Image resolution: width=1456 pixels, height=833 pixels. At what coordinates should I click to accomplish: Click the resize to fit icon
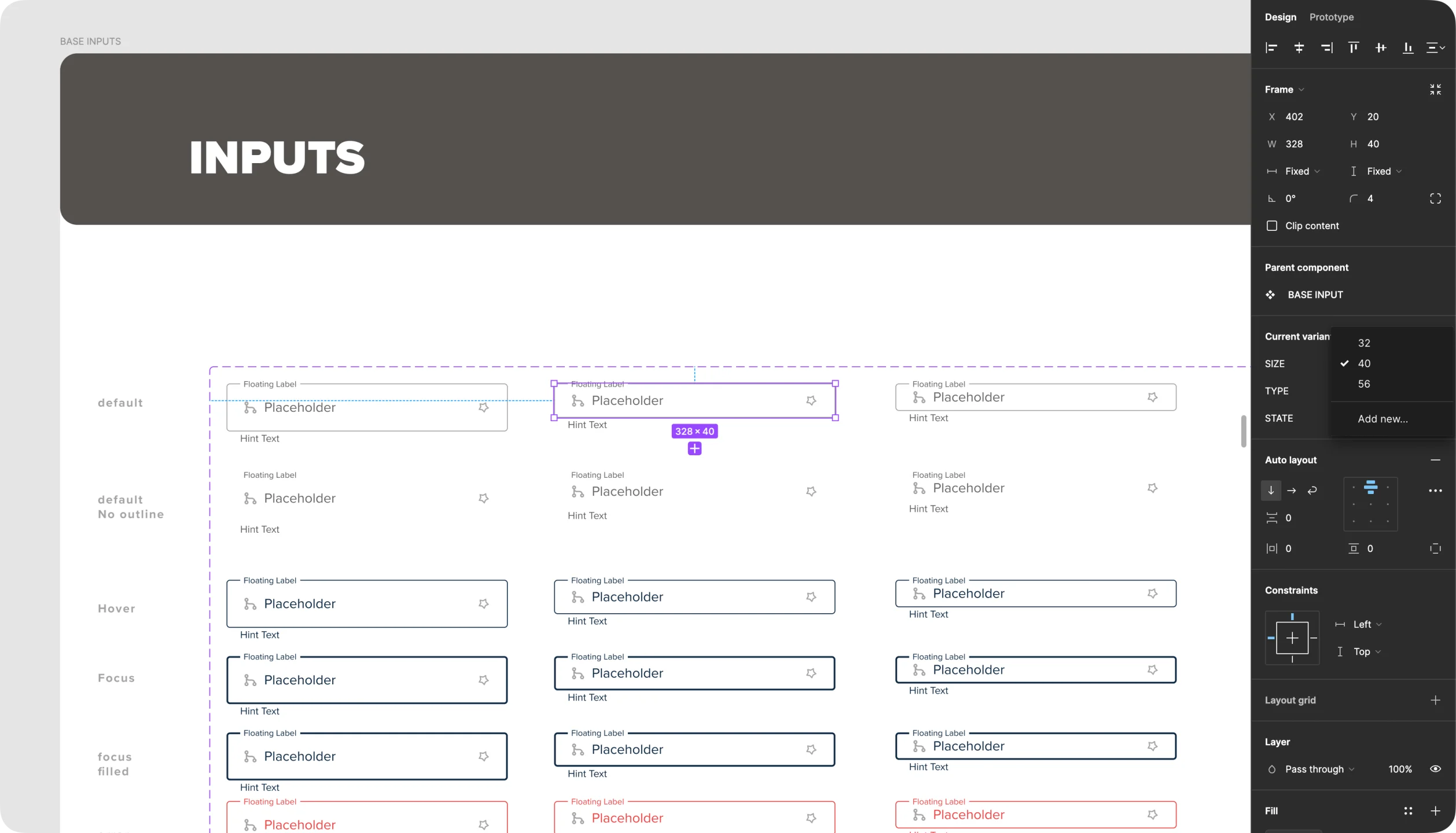pyautogui.click(x=1435, y=90)
